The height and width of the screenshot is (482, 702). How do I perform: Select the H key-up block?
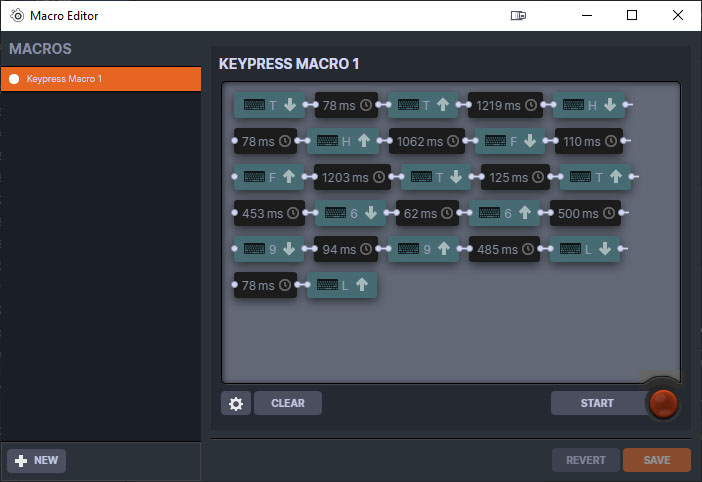pyautogui.click(x=343, y=141)
